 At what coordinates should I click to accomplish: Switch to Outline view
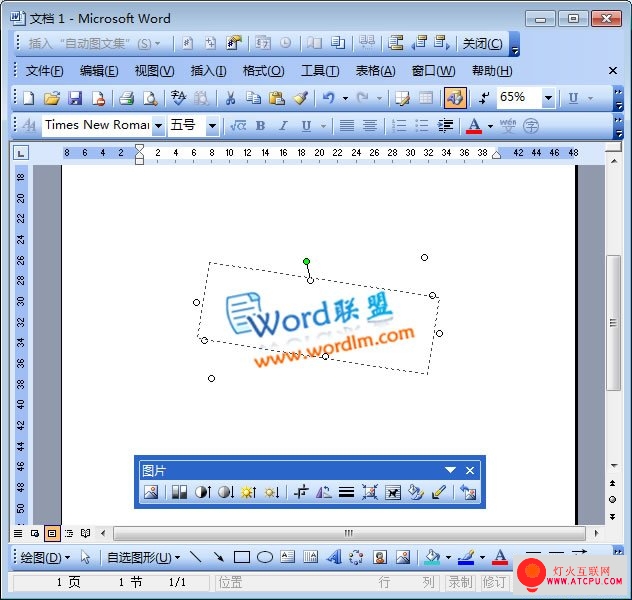[69, 534]
